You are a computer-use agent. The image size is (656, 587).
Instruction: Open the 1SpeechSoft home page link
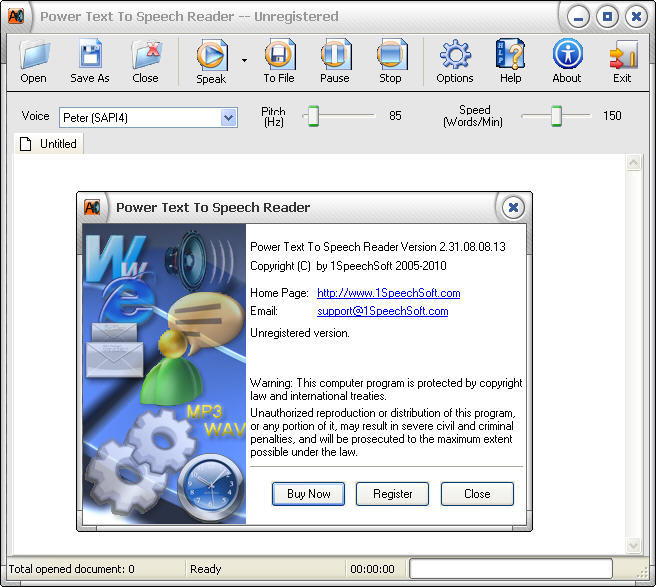pyautogui.click(x=389, y=293)
